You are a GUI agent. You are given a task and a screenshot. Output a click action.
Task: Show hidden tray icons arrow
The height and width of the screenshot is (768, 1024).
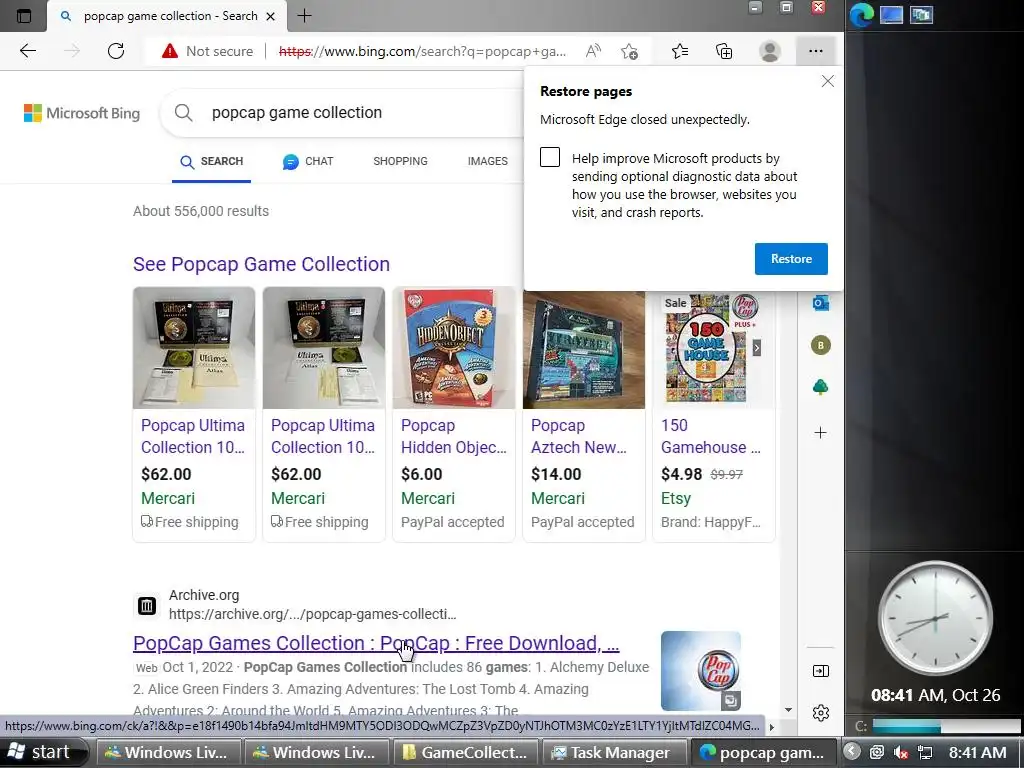point(852,752)
